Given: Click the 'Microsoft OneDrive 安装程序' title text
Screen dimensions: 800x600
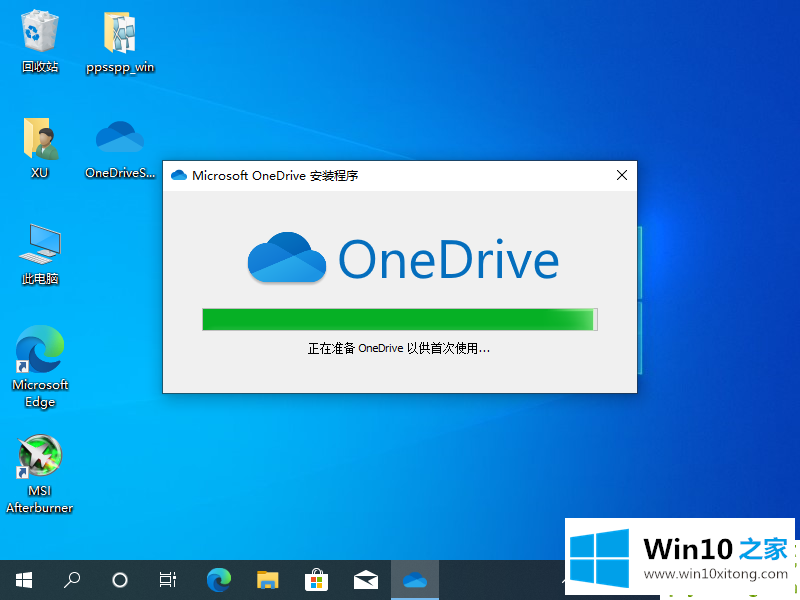Looking at the screenshot, I should coord(275,176).
